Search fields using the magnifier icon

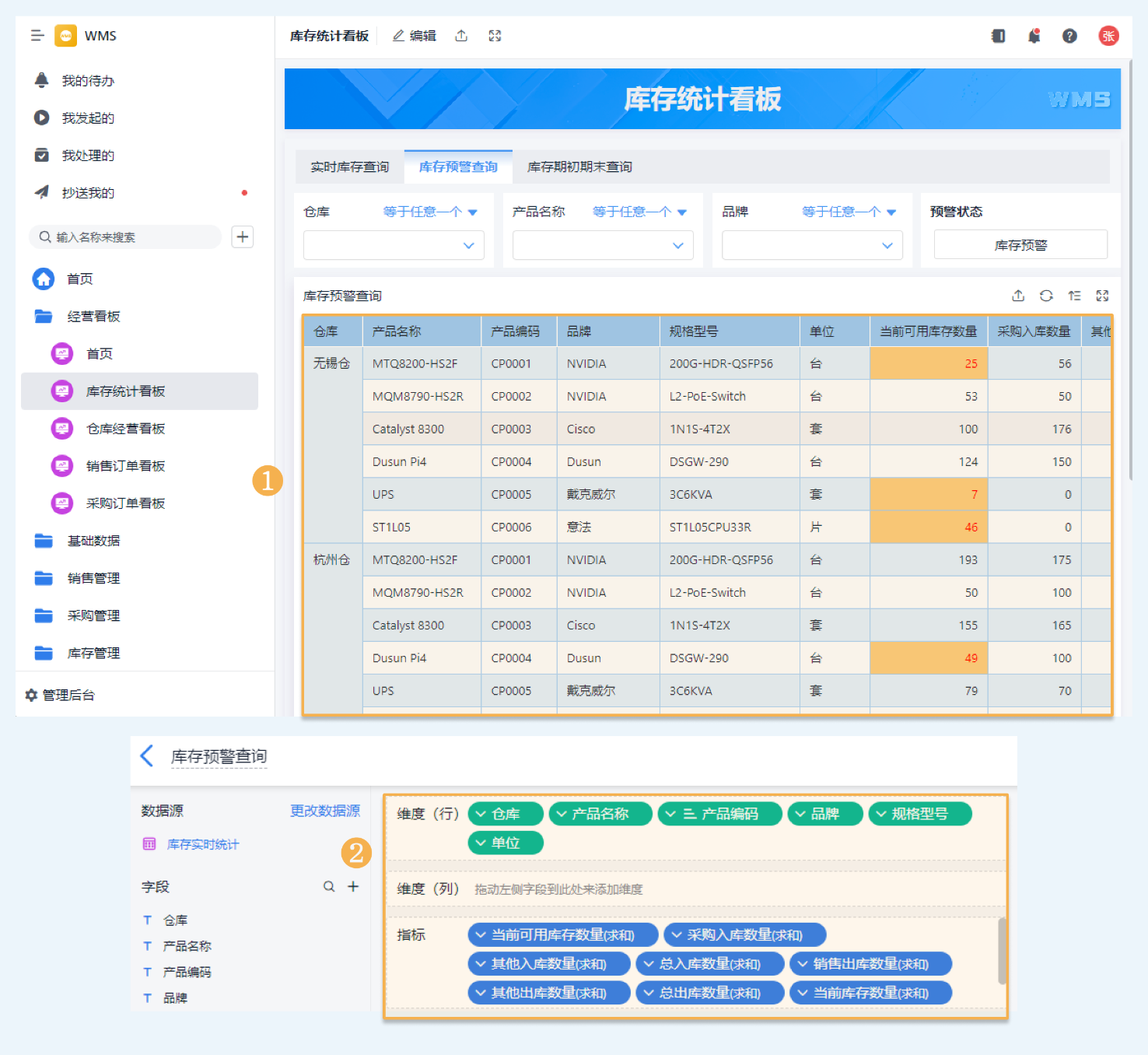329,886
